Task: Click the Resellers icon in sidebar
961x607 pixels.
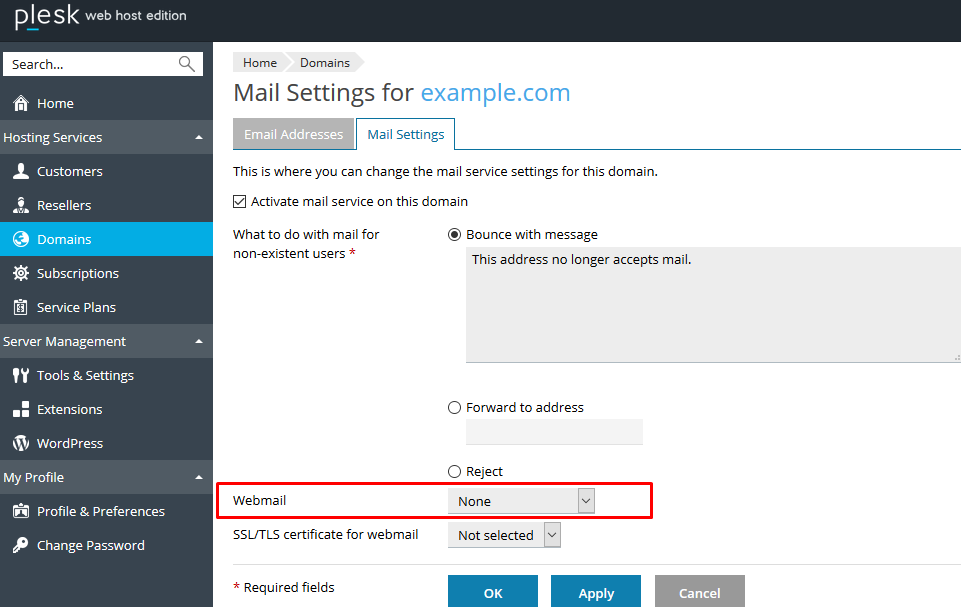Action: (x=20, y=206)
